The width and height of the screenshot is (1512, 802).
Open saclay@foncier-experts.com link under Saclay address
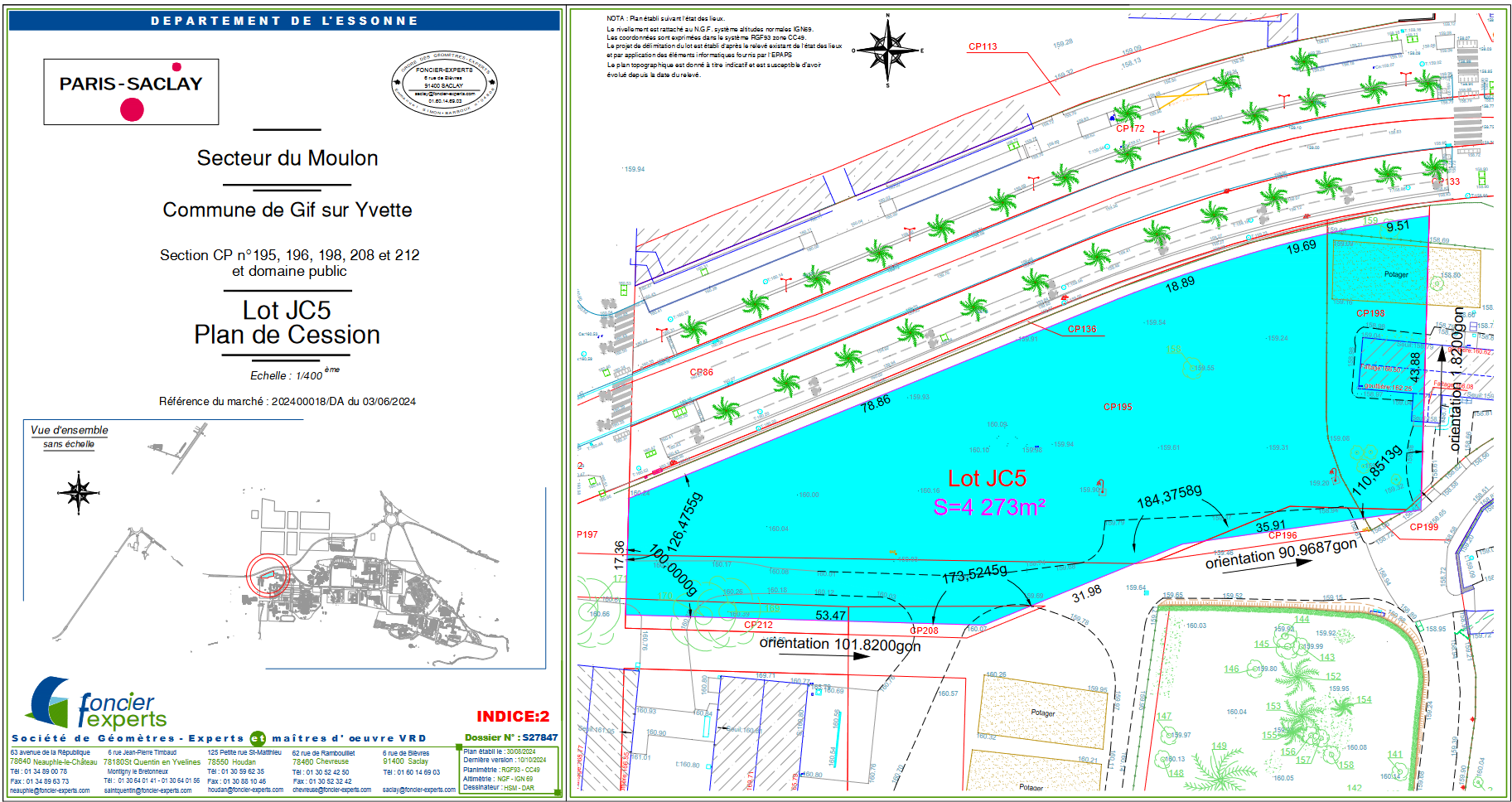418,790
